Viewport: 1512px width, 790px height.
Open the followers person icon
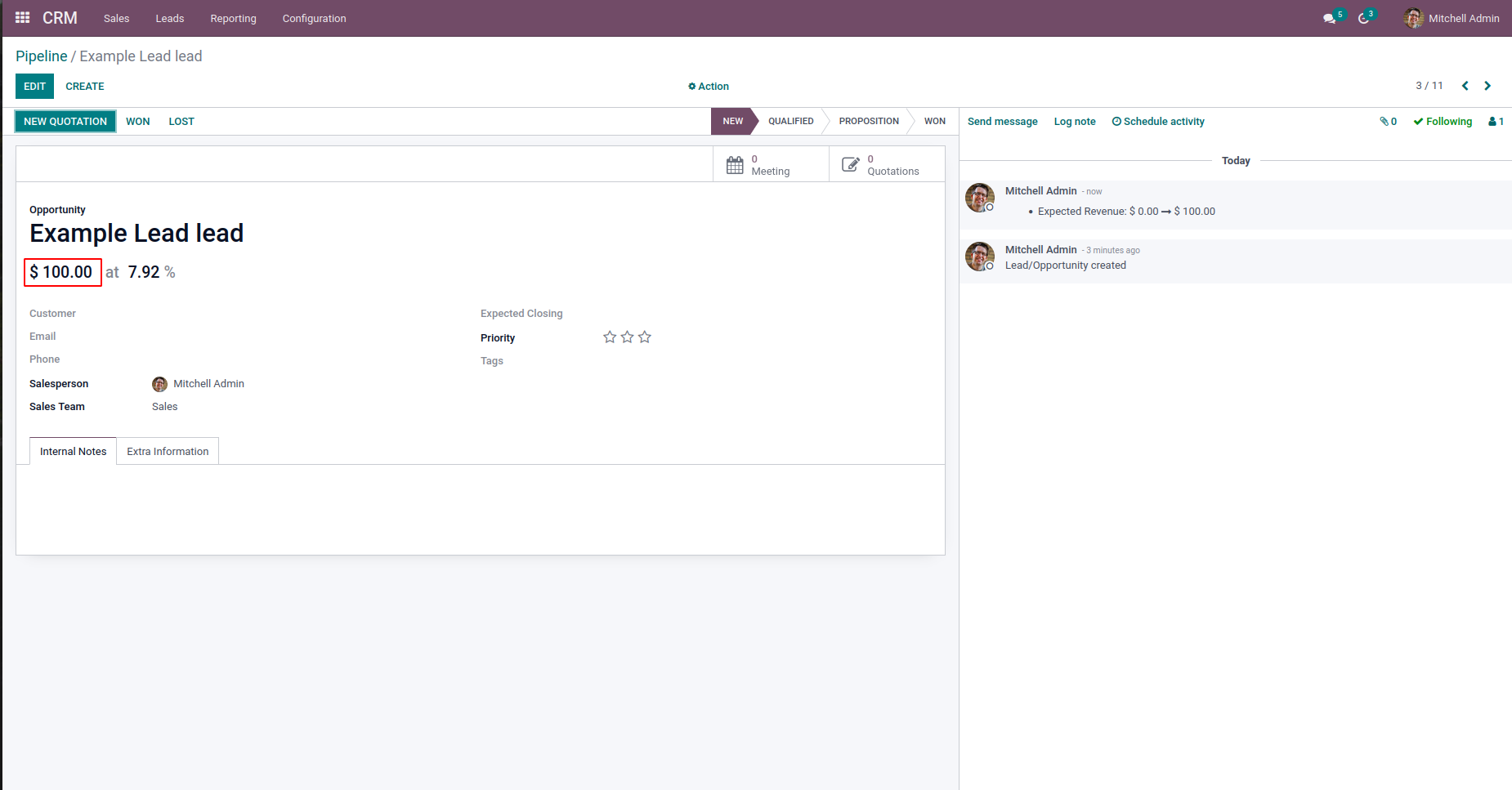1496,122
